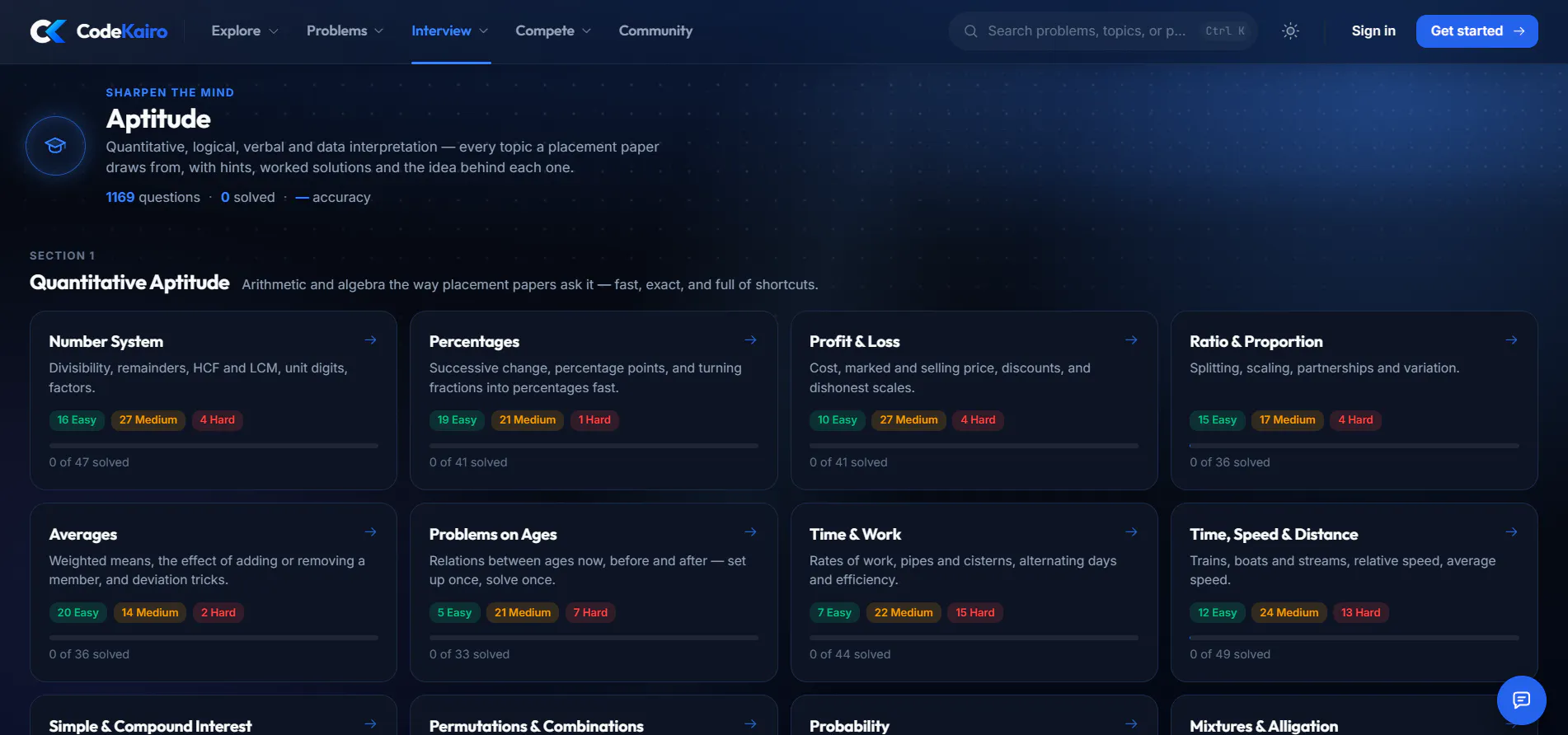
Task: Click the 22 Medium badge in Time & Work
Action: click(x=904, y=613)
